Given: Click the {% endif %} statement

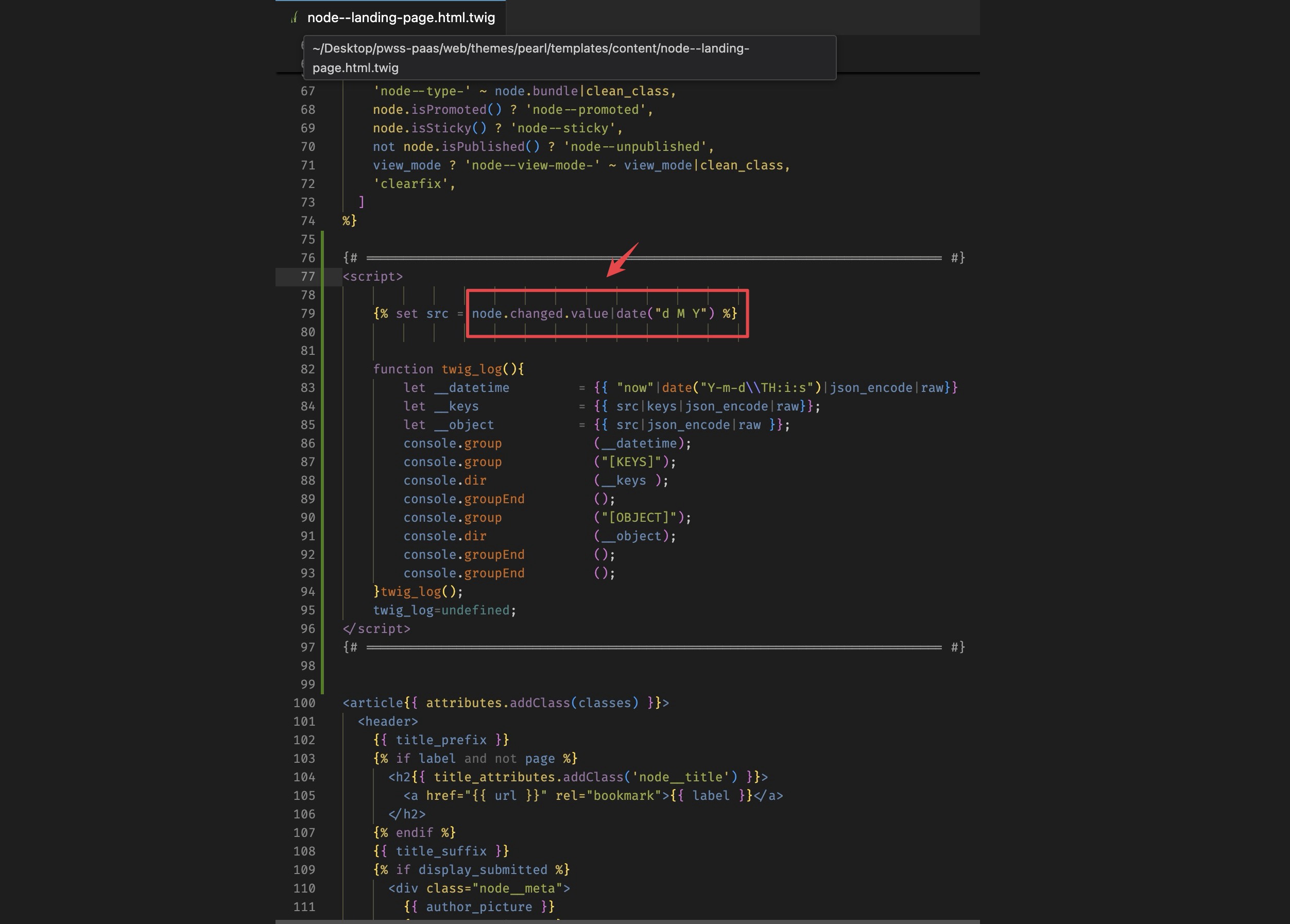Looking at the screenshot, I should [415, 833].
